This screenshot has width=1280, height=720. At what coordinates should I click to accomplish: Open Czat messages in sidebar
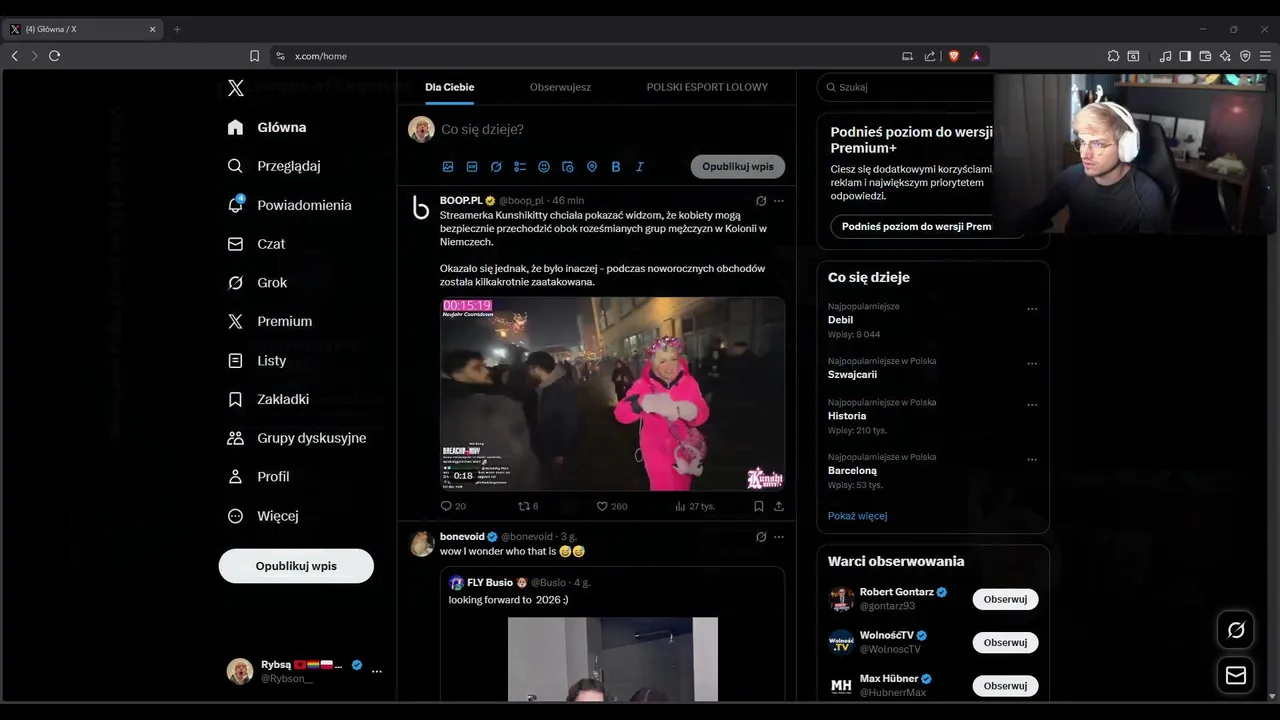pos(256,244)
